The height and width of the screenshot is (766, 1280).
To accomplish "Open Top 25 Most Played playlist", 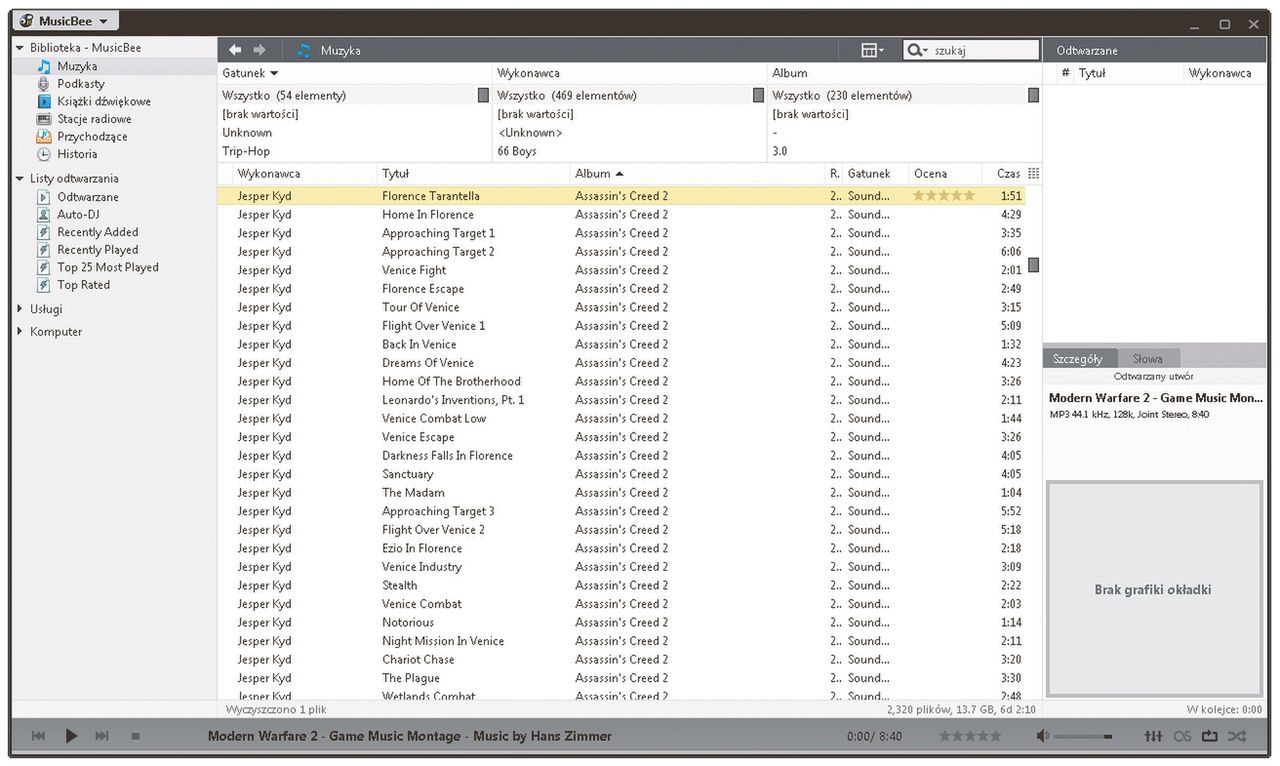I will coord(108,267).
